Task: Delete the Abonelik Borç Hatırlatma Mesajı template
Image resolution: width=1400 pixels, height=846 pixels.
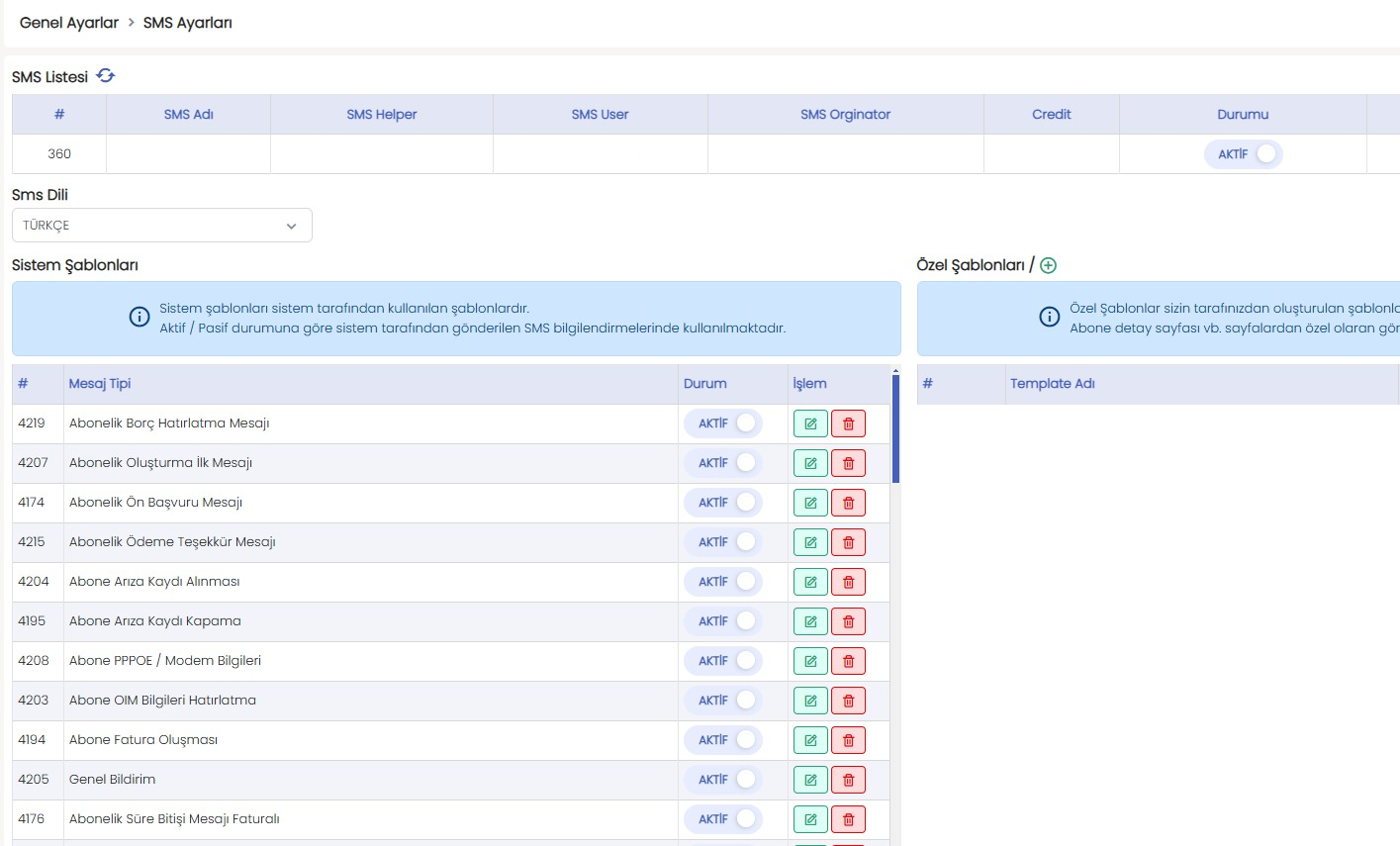Action: coord(848,423)
